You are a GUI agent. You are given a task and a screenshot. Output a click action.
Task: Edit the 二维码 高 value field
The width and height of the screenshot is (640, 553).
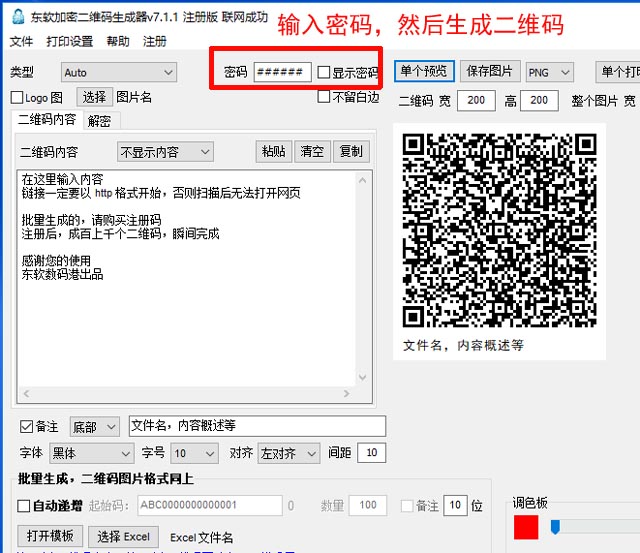click(x=539, y=100)
